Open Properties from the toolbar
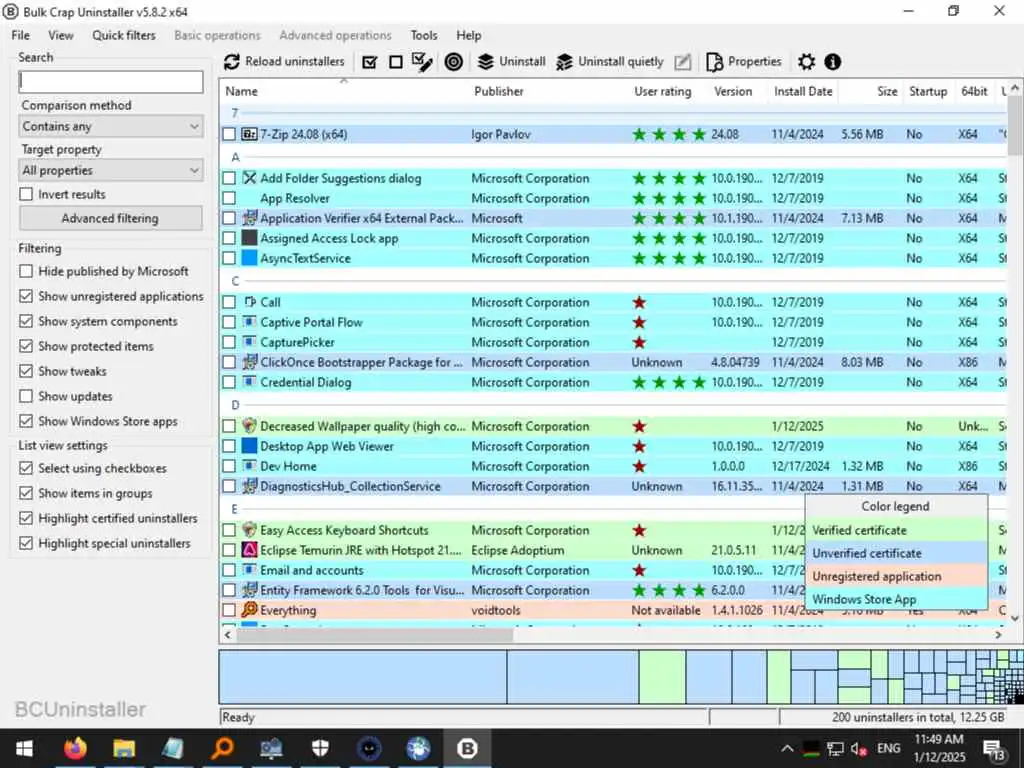1024x768 pixels. click(744, 62)
